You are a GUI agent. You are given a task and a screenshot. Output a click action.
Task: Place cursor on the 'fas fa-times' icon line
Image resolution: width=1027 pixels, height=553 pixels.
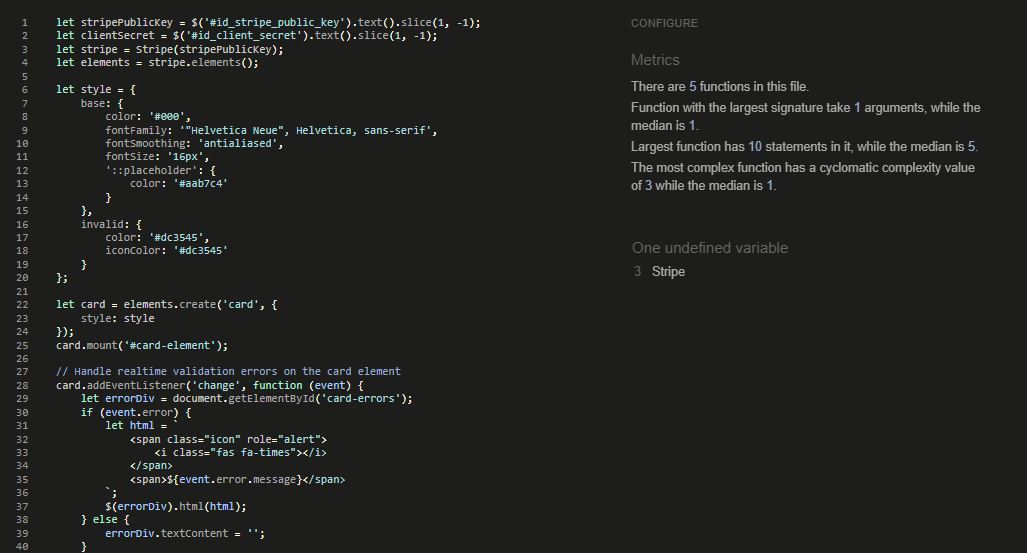240,452
